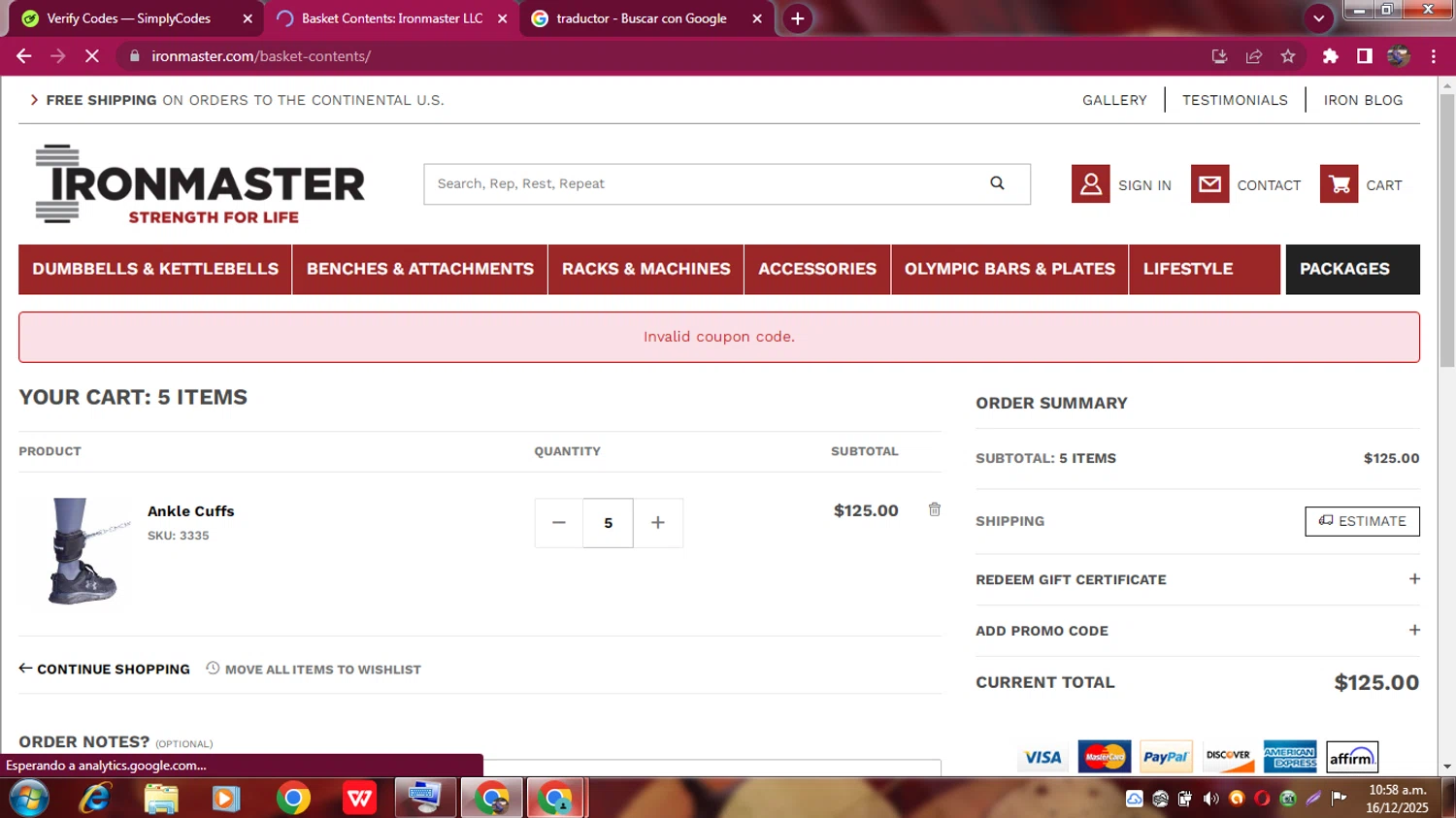Image resolution: width=1456 pixels, height=818 pixels.
Task: Open Chrome extensions puzzle icon
Action: [1331, 56]
